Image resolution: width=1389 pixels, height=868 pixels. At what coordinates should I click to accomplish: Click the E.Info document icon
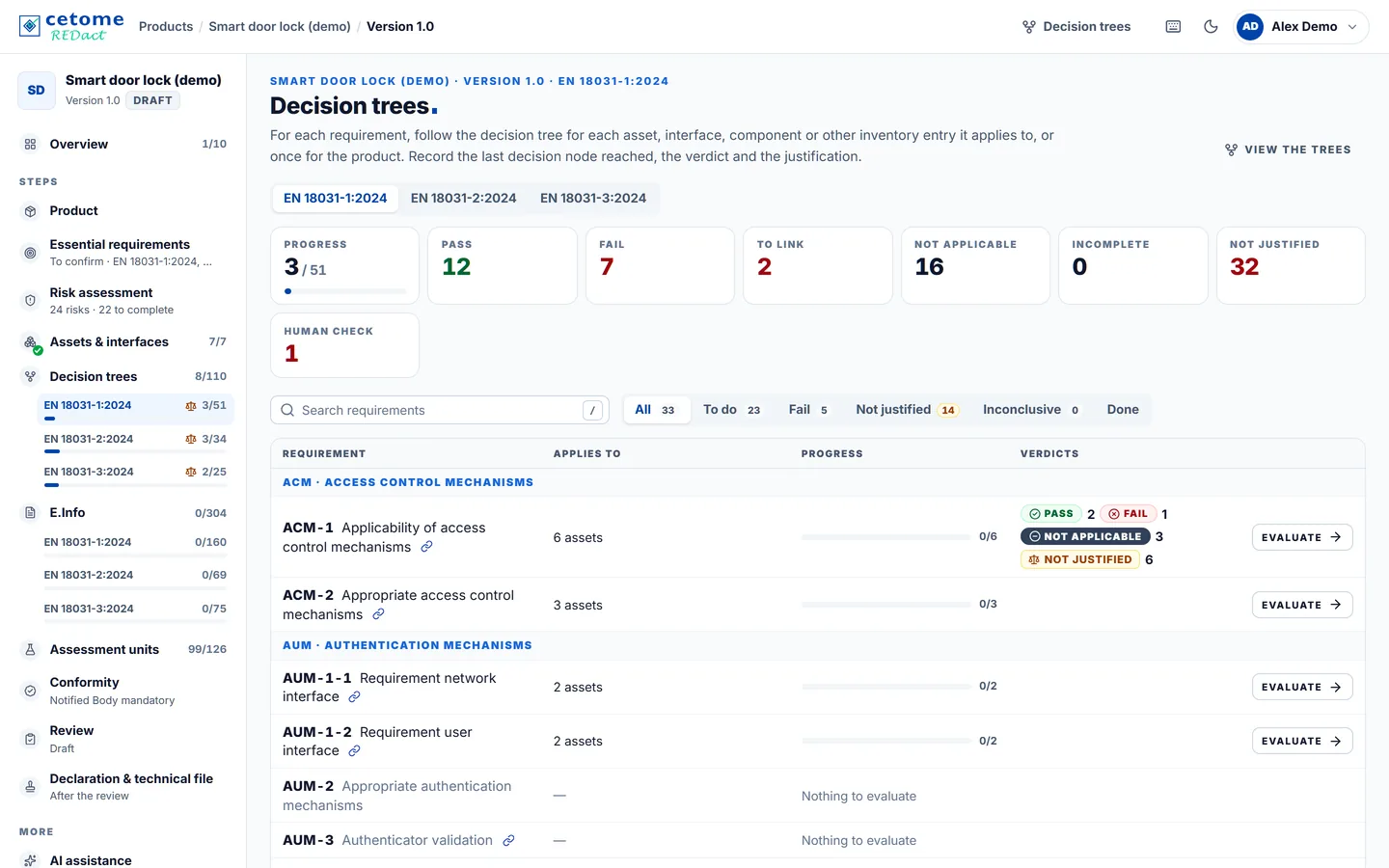(x=30, y=513)
